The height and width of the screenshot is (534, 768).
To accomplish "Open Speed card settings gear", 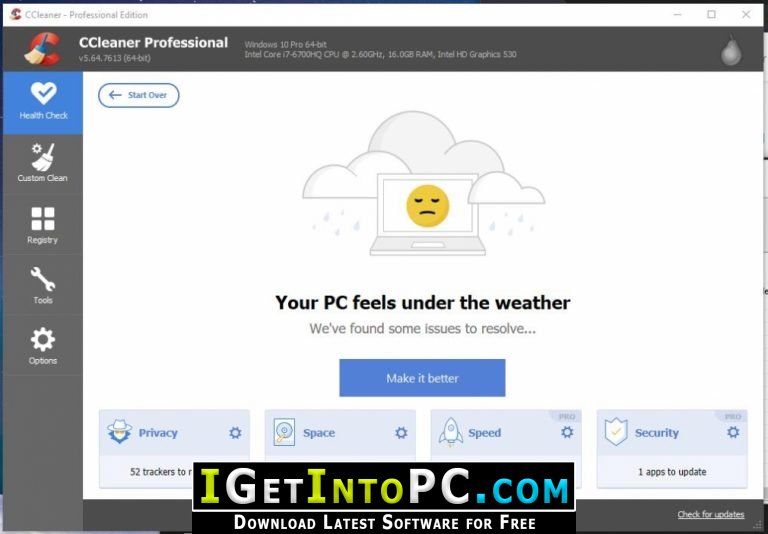I will tap(567, 432).
